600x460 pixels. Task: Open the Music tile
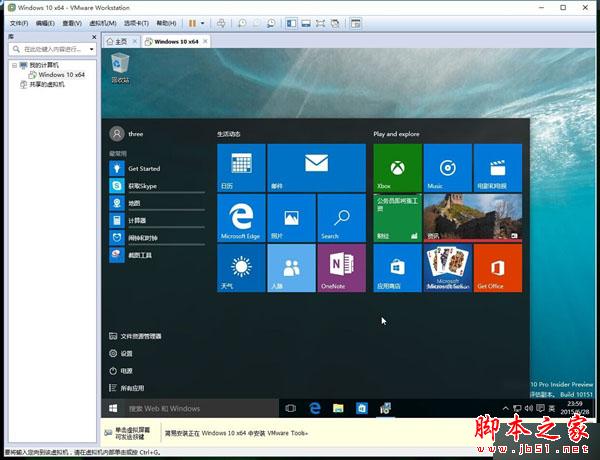tap(447, 167)
